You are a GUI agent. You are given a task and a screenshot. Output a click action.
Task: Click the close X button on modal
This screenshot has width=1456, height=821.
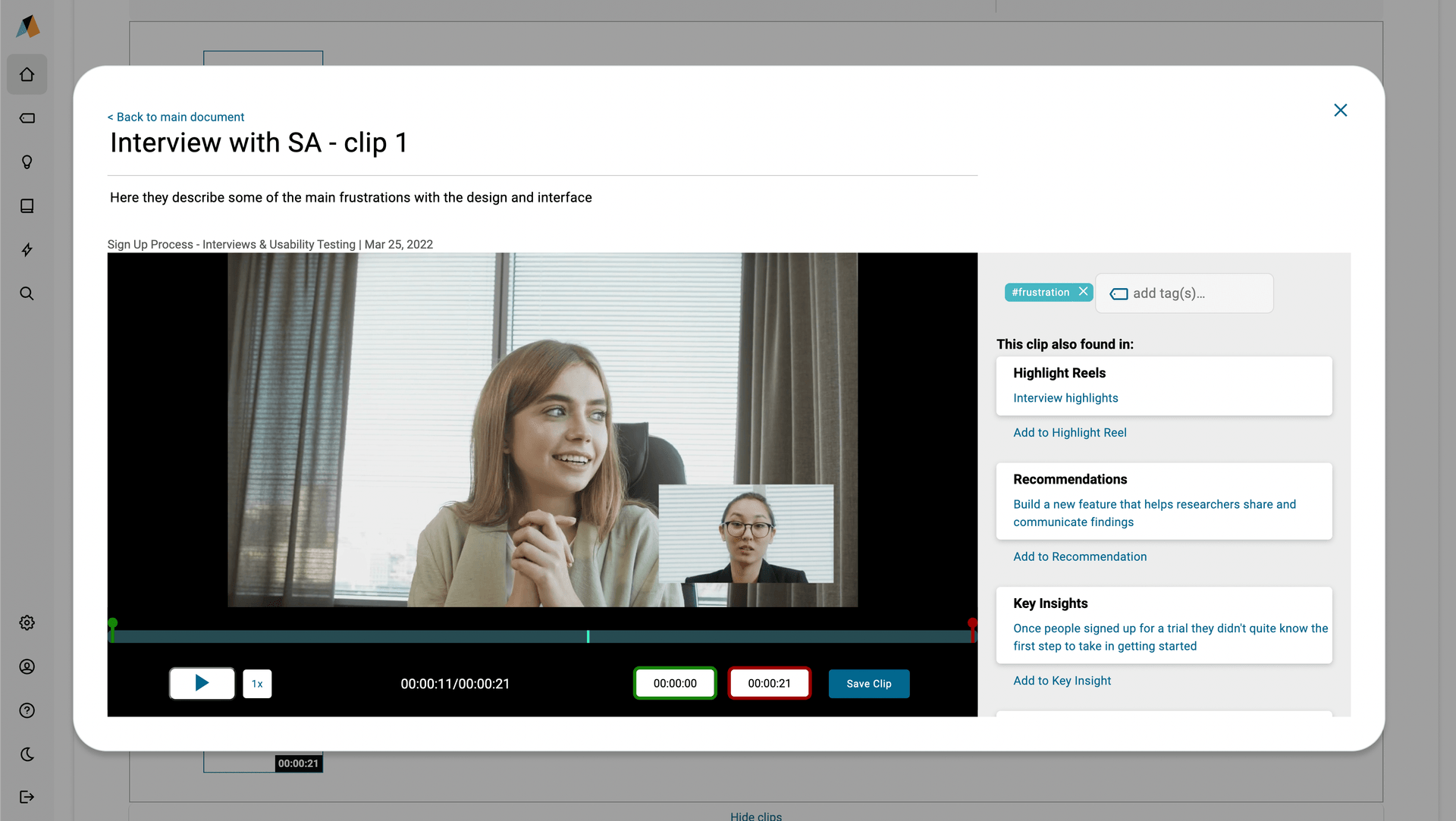click(x=1340, y=110)
